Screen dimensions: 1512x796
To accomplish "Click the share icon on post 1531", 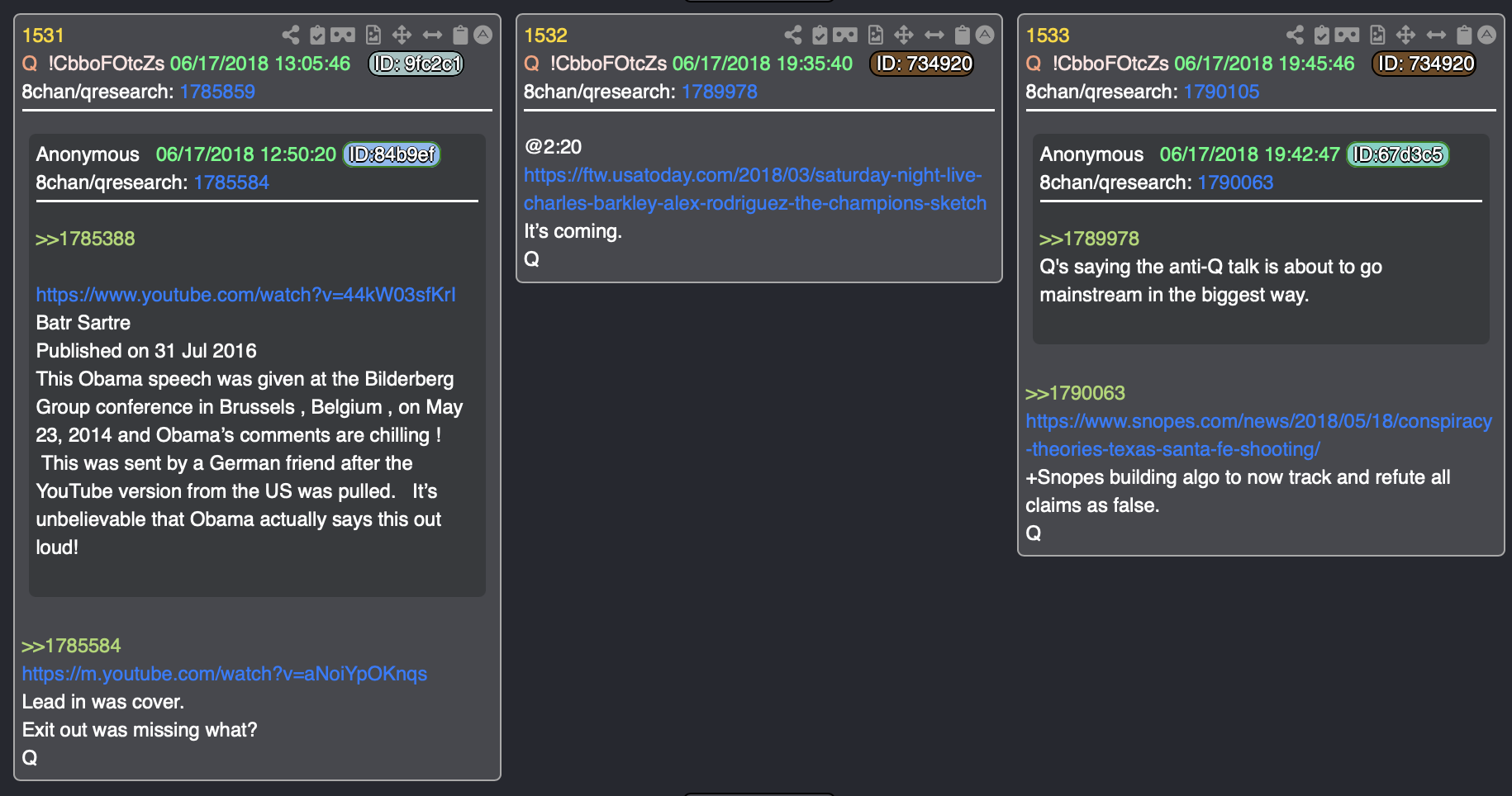I will [x=291, y=35].
